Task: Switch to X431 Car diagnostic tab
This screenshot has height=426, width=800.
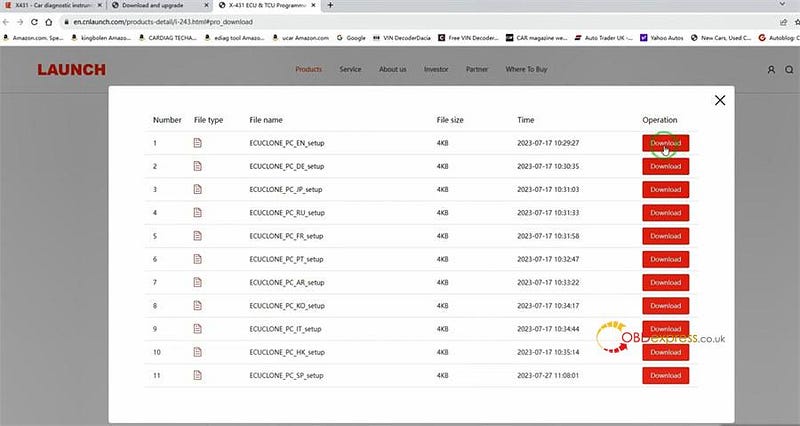Action: [53, 5]
